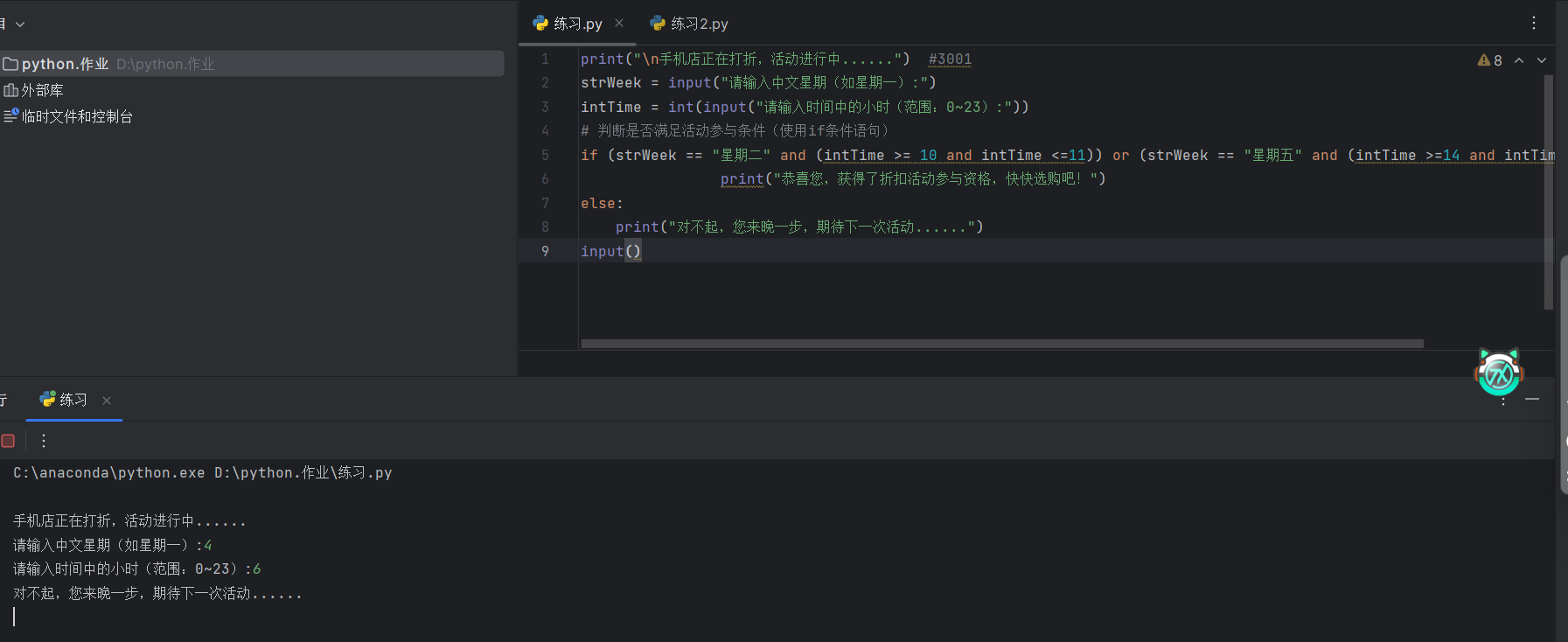
Task: Select the python.作业 project folder
Action: coord(252,64)
